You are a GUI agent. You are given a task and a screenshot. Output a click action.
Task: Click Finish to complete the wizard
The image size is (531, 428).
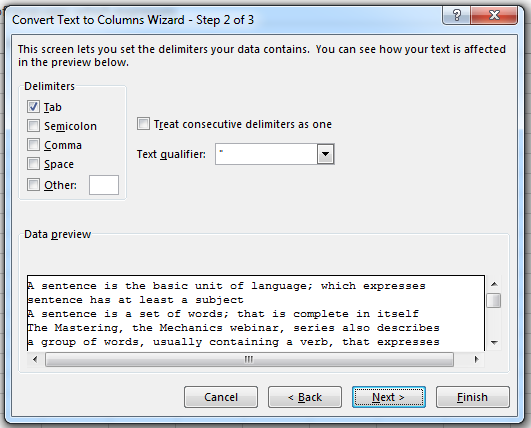(473, 397)
